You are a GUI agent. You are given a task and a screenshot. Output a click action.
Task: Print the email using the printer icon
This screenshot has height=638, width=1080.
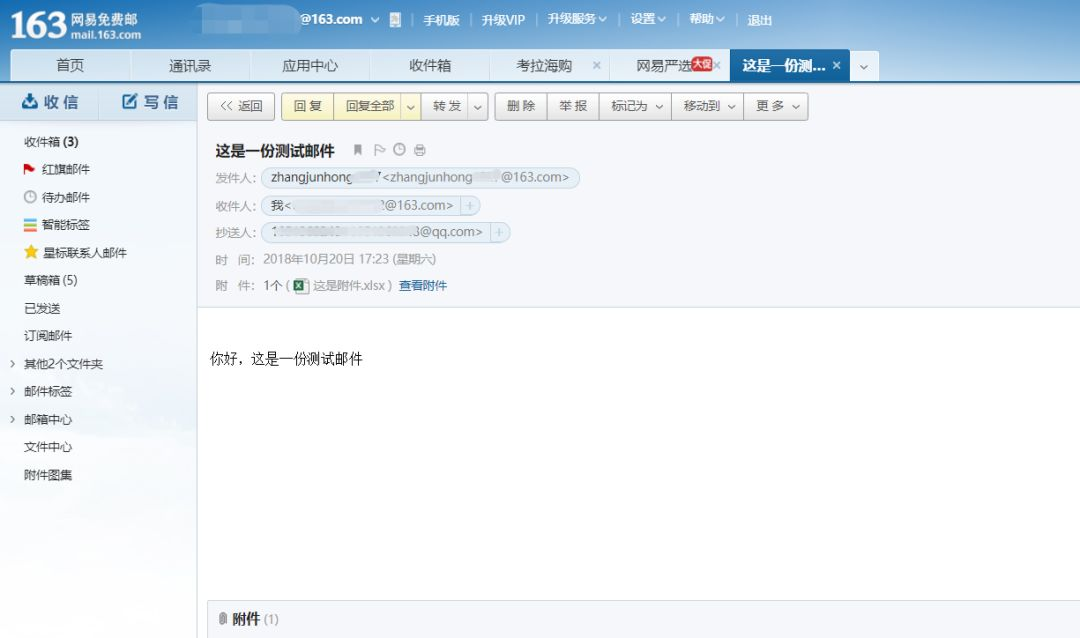tap(419, 150)
